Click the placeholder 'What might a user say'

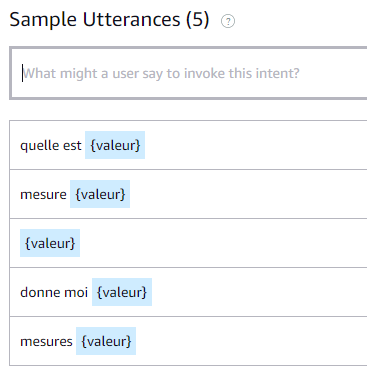[x=82, y=73]
